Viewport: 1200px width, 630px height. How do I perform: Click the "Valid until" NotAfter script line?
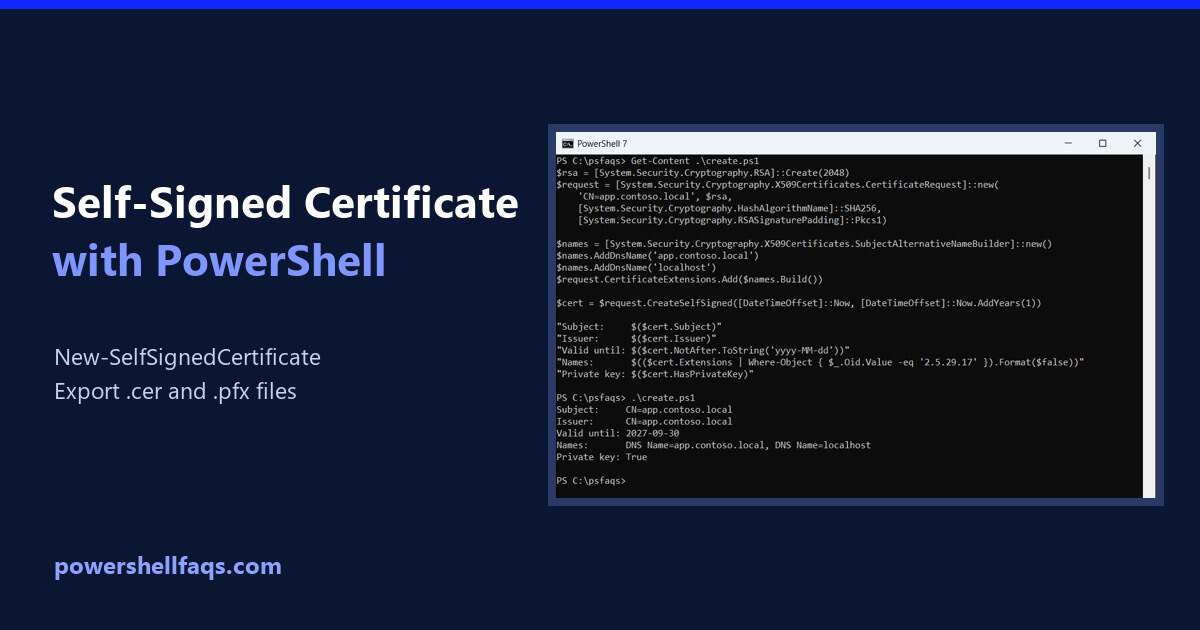point(703,350)
